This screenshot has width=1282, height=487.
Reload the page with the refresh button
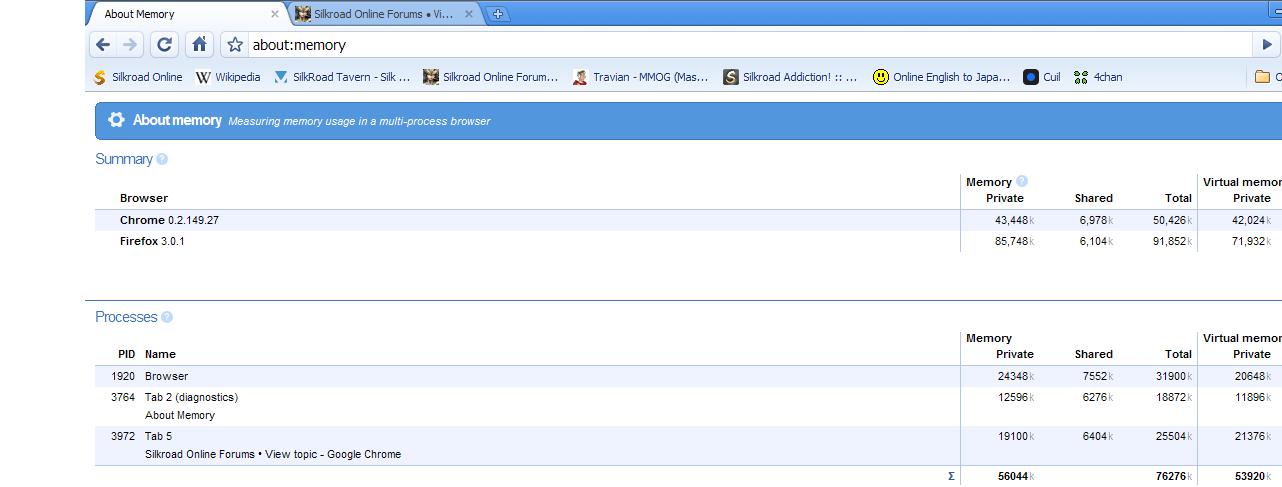click(165, 44)
